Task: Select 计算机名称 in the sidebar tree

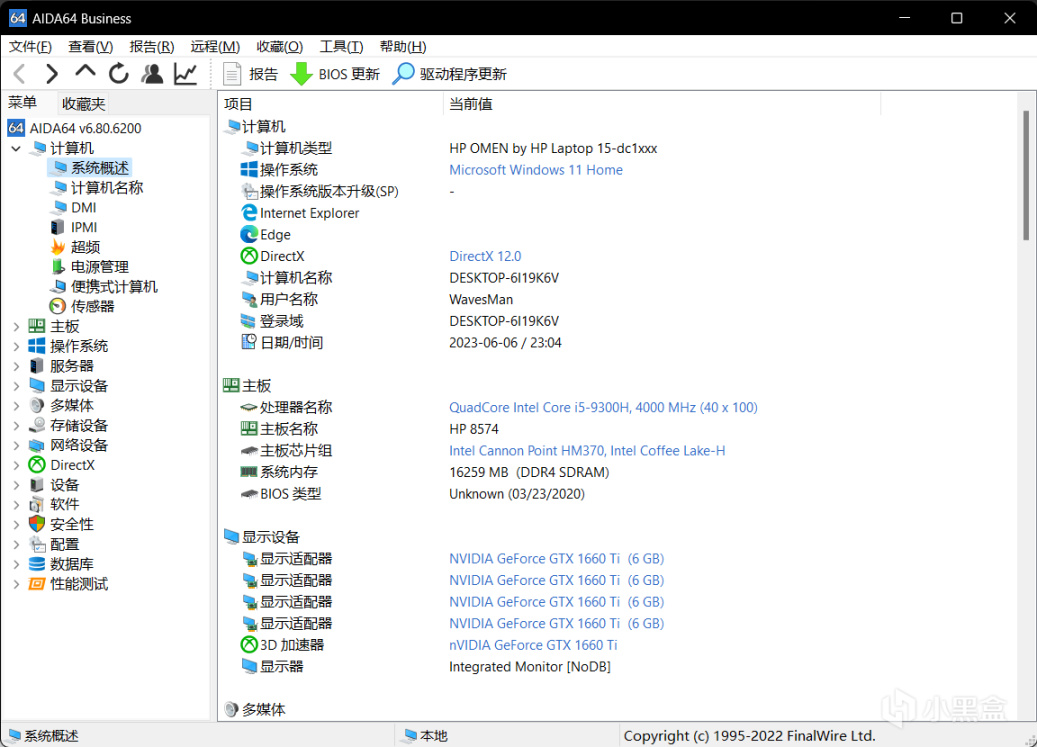Action: click(x=98, y=188)
